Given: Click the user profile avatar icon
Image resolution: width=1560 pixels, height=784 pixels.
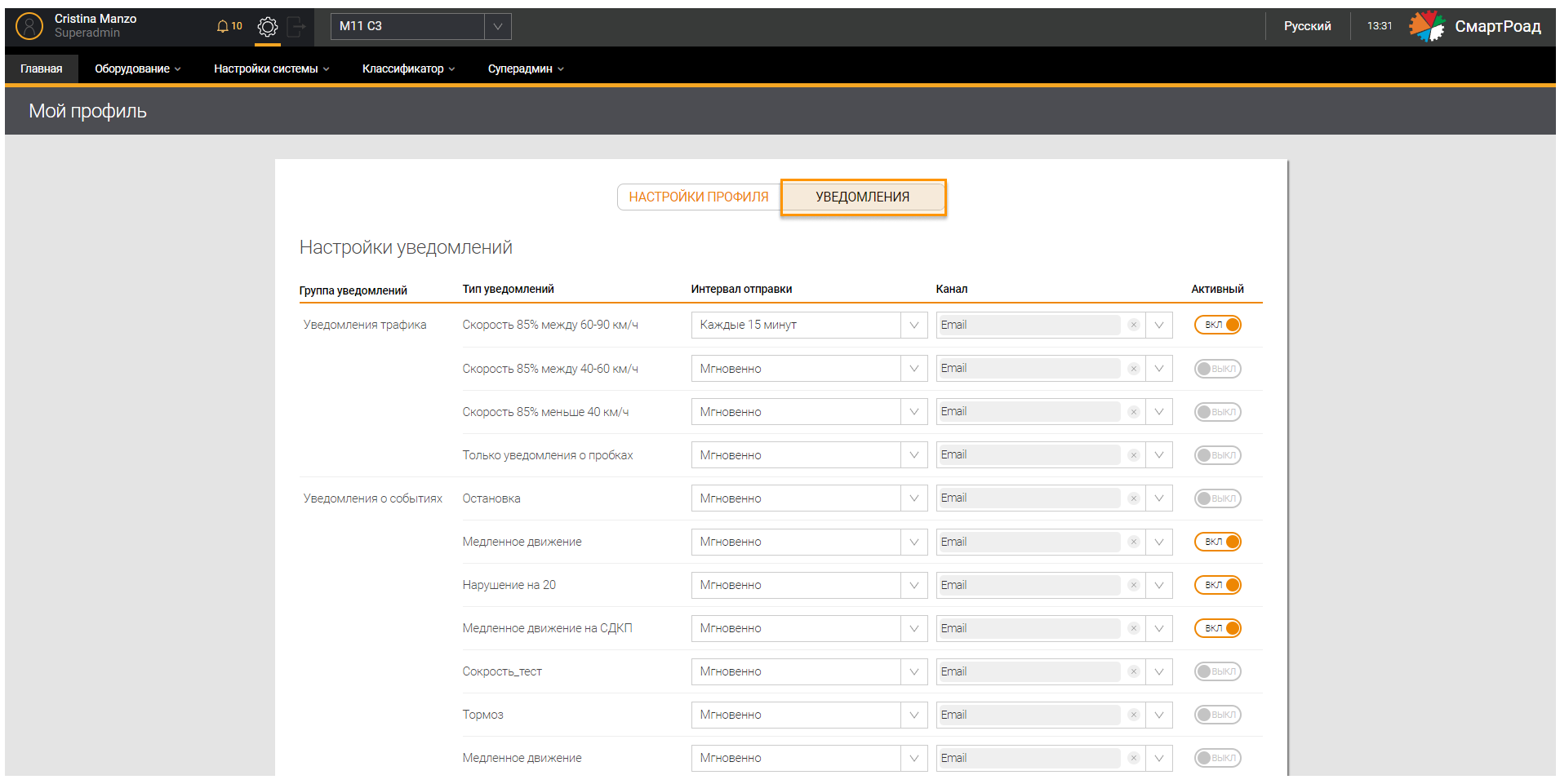Looking at the screenshot, I should coord(29,26).
